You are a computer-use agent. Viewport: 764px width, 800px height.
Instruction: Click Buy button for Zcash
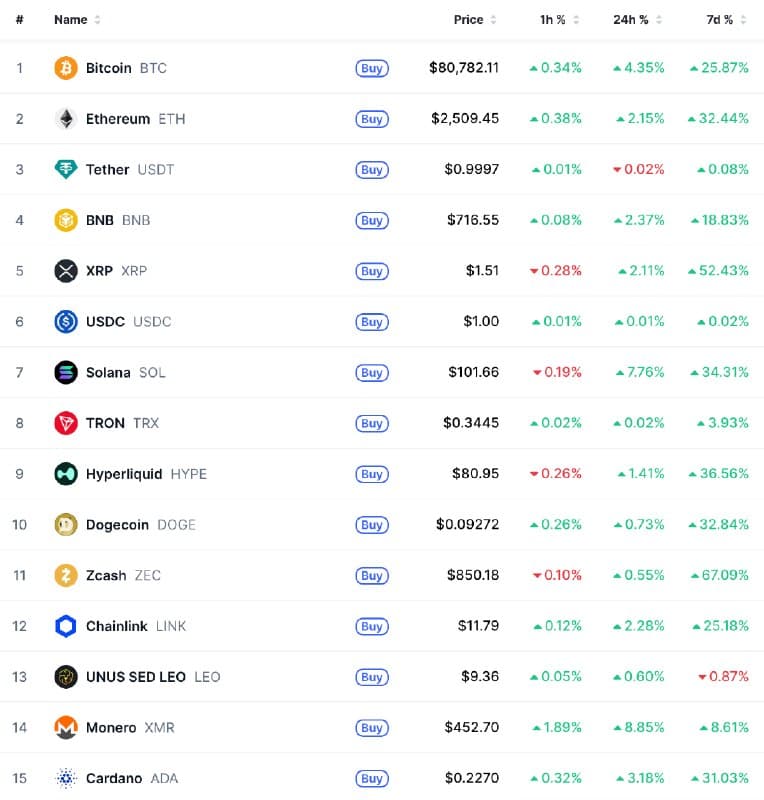pos(372,576)
